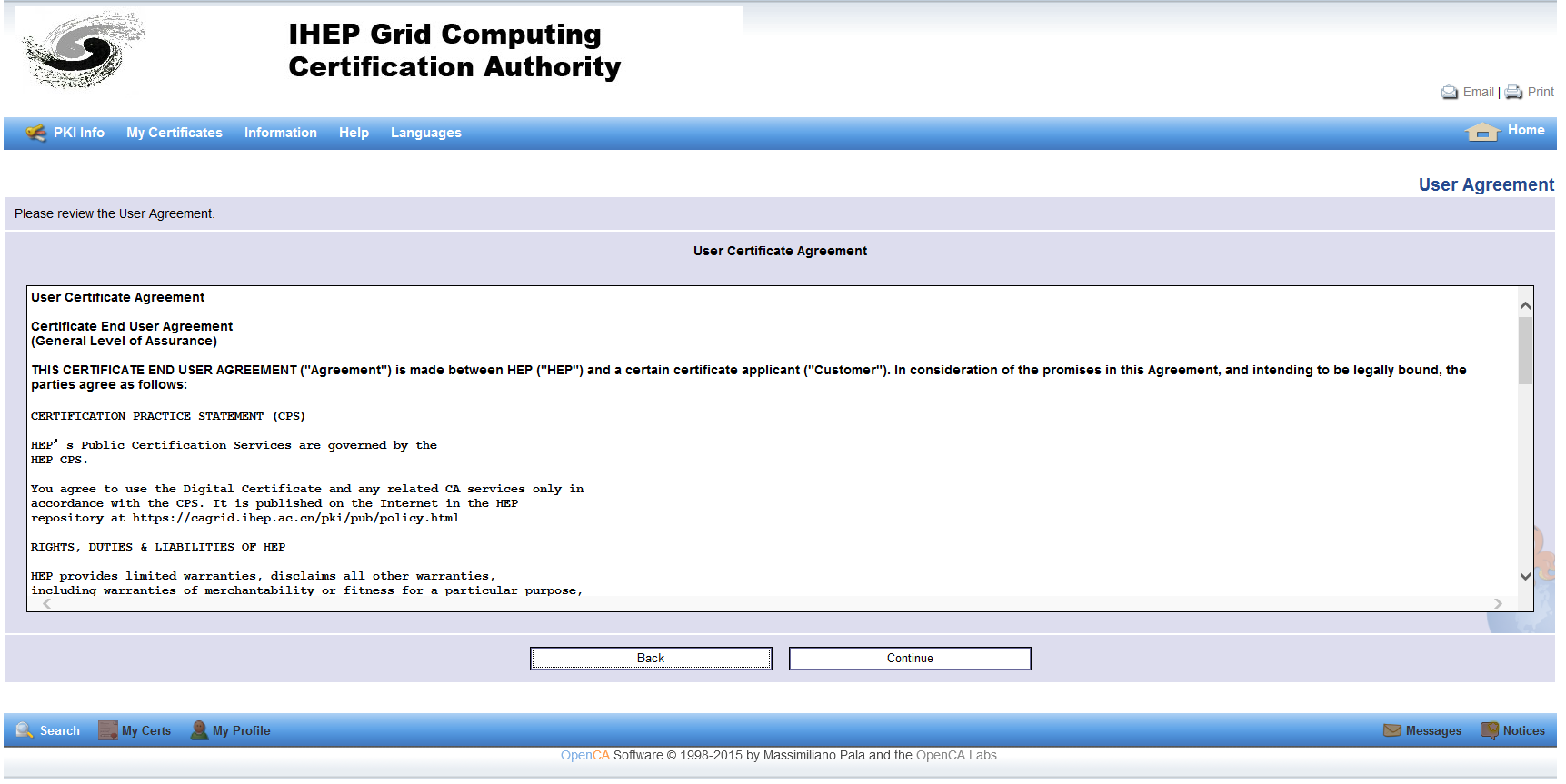Click the OpenCA link in copyright line

tap(585, 756)
